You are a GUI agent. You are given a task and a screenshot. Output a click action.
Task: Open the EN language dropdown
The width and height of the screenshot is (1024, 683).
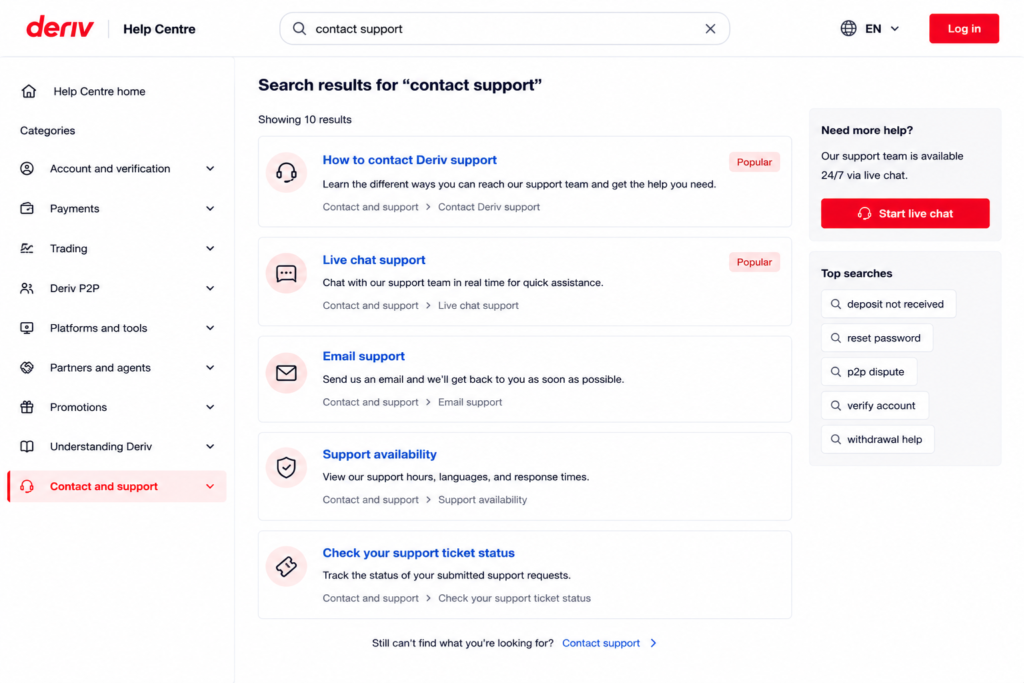pyautogui.click(x=871, y=29)
